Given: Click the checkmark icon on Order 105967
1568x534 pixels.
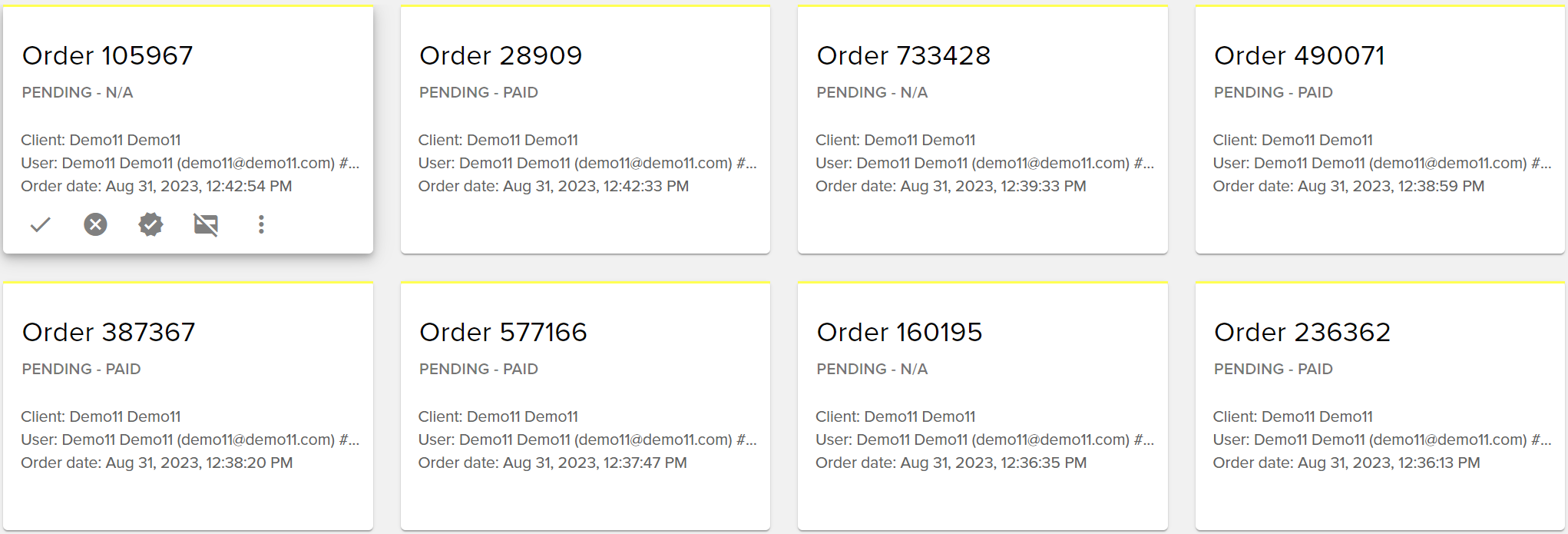Looking at the screenshot, I should pos(41,224).
